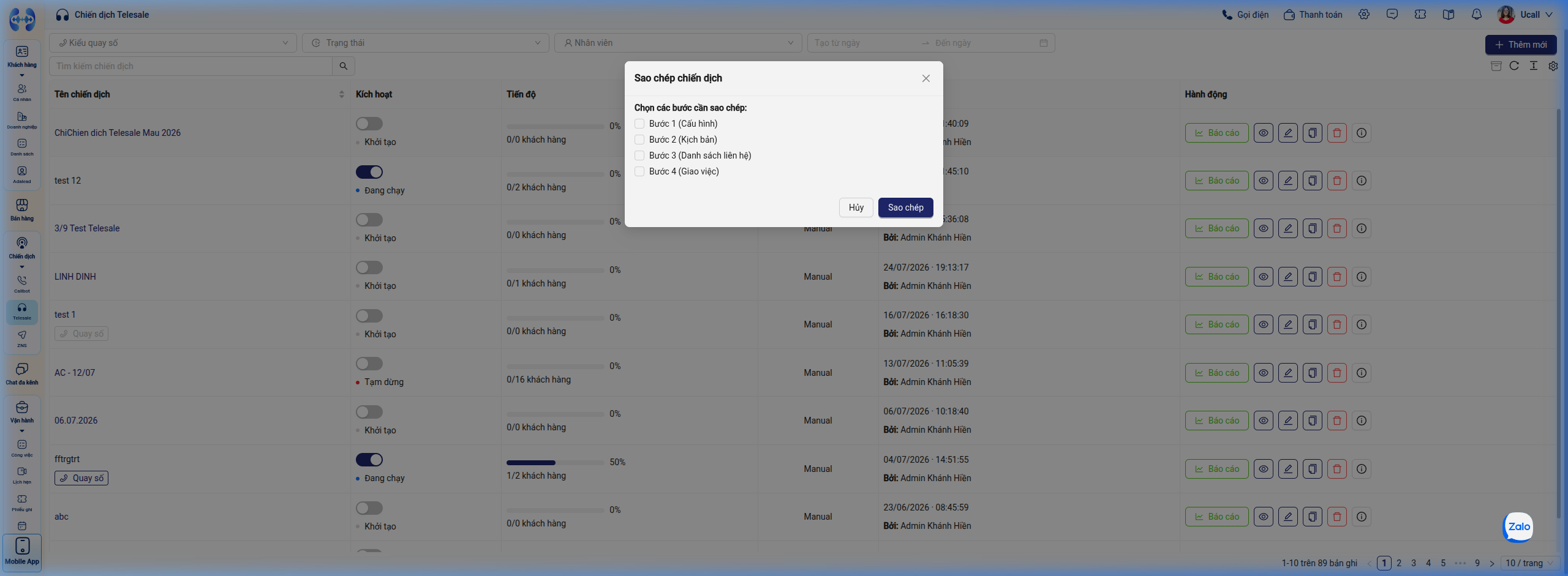Tick the Bước 2 (Kịch bản) checkbox
Viewport: 1568px width, 576px height.
click(639, 140)
